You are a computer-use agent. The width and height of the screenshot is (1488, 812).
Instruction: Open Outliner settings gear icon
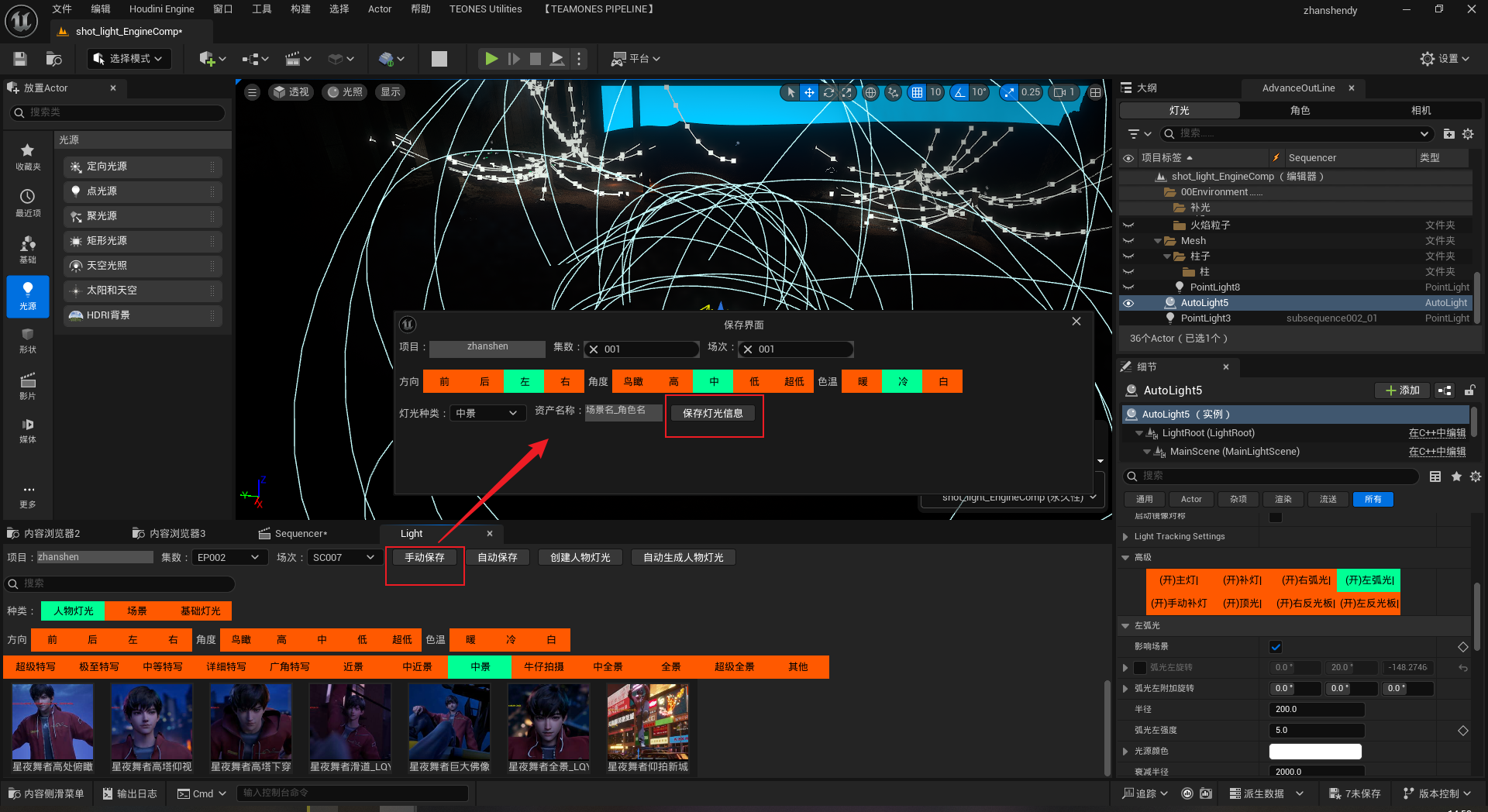click(x=1468, y=134)
